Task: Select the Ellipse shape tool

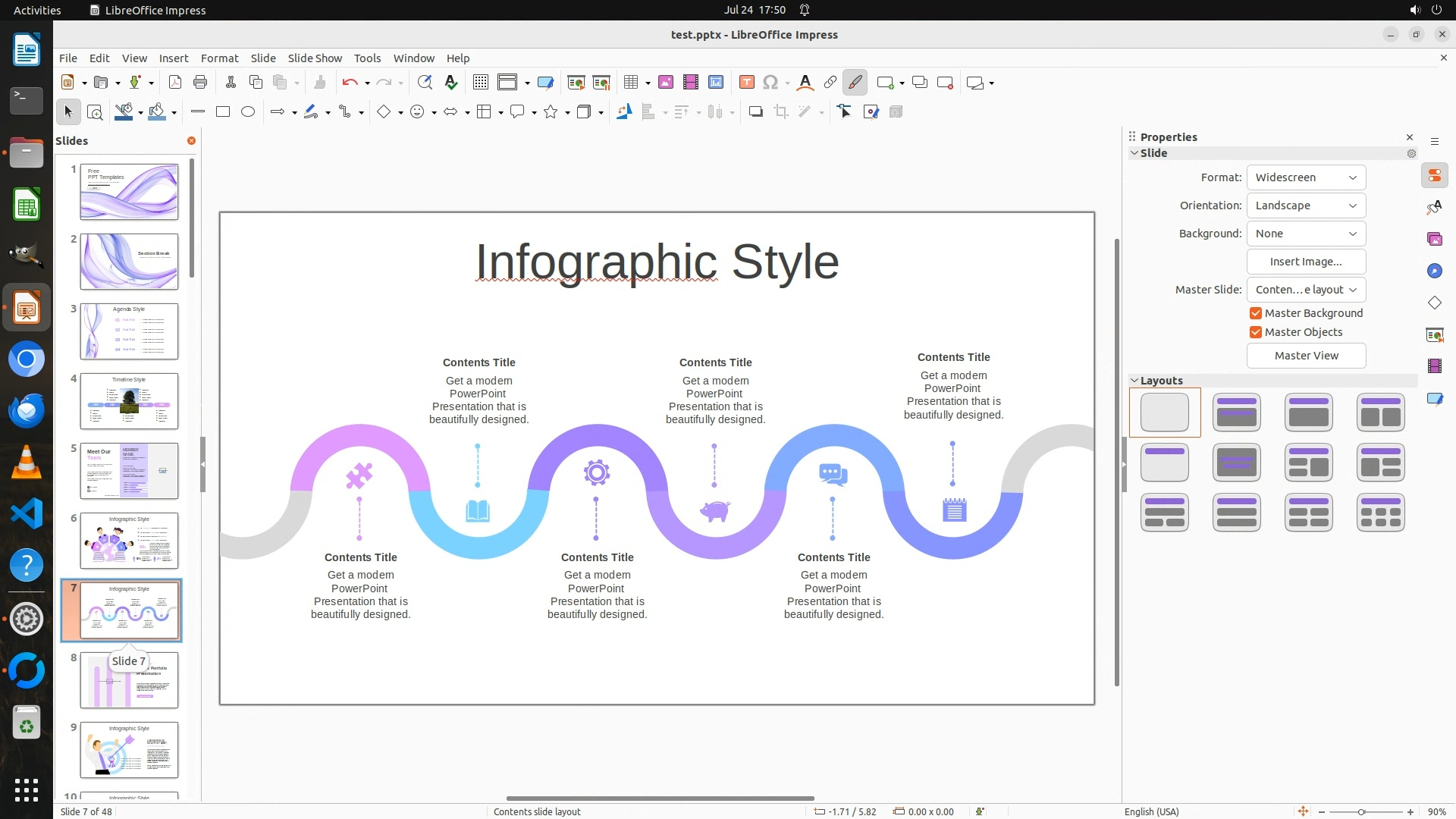Action: point(248,112)
